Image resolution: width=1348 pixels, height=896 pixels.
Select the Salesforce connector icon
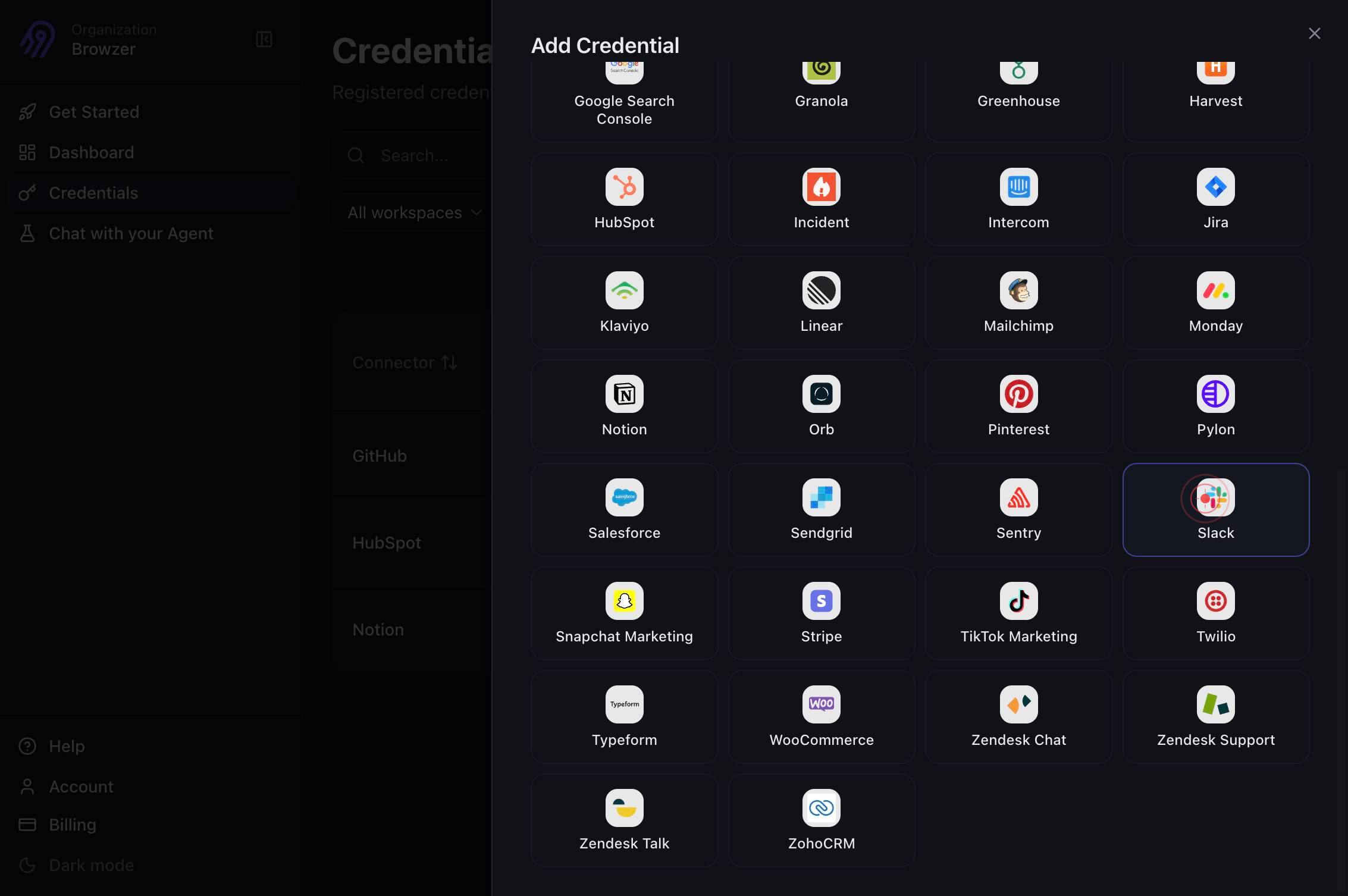point(624,497)
